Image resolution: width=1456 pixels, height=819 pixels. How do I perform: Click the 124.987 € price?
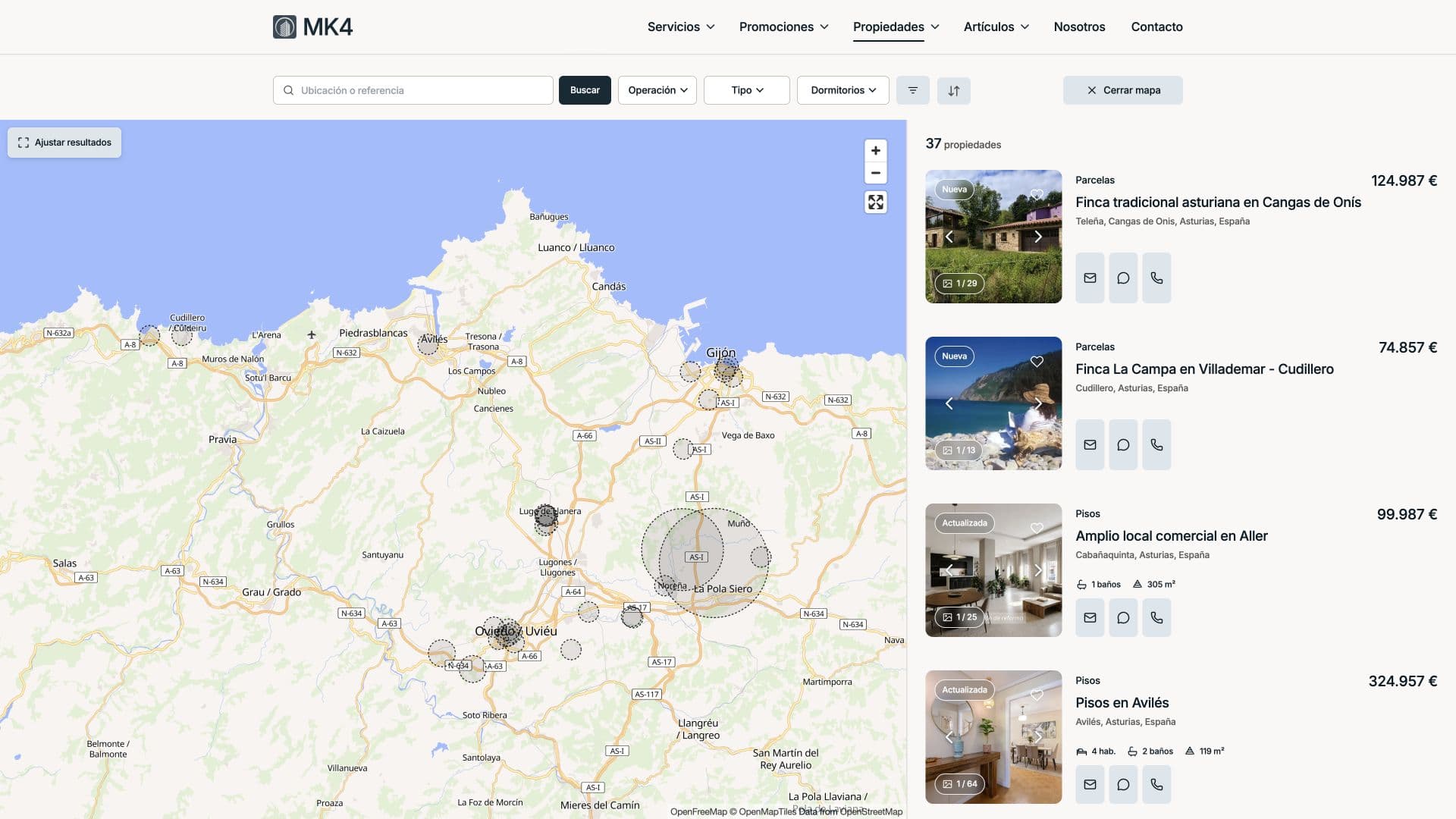1404,180
